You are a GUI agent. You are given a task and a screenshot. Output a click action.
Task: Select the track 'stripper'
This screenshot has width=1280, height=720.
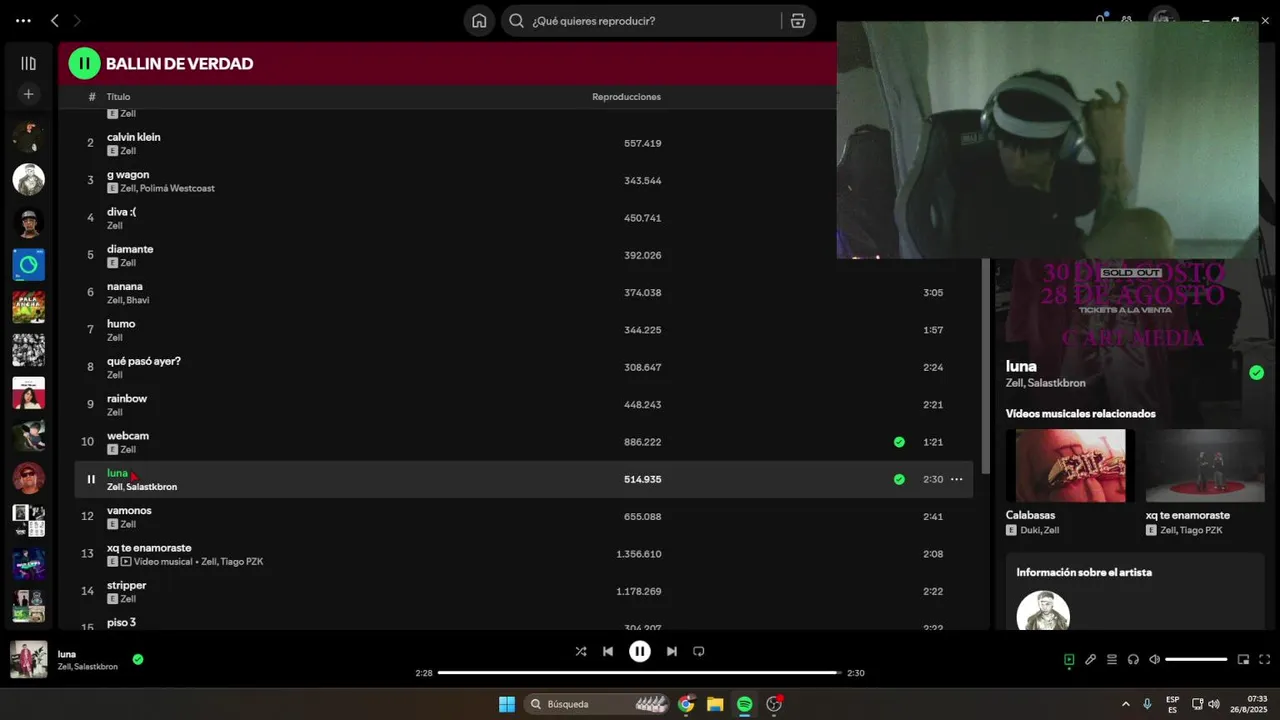(127, 585)
